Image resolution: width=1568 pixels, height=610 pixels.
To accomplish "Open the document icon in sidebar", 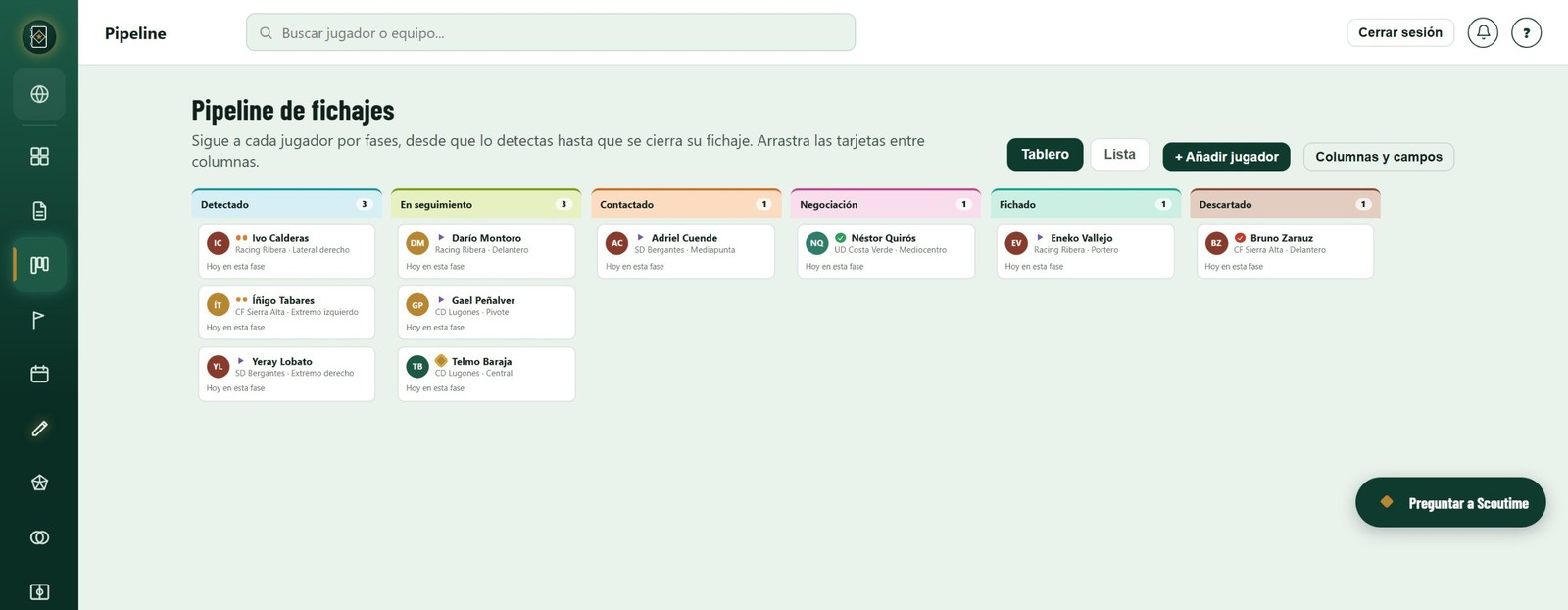I will coord(39,211).
